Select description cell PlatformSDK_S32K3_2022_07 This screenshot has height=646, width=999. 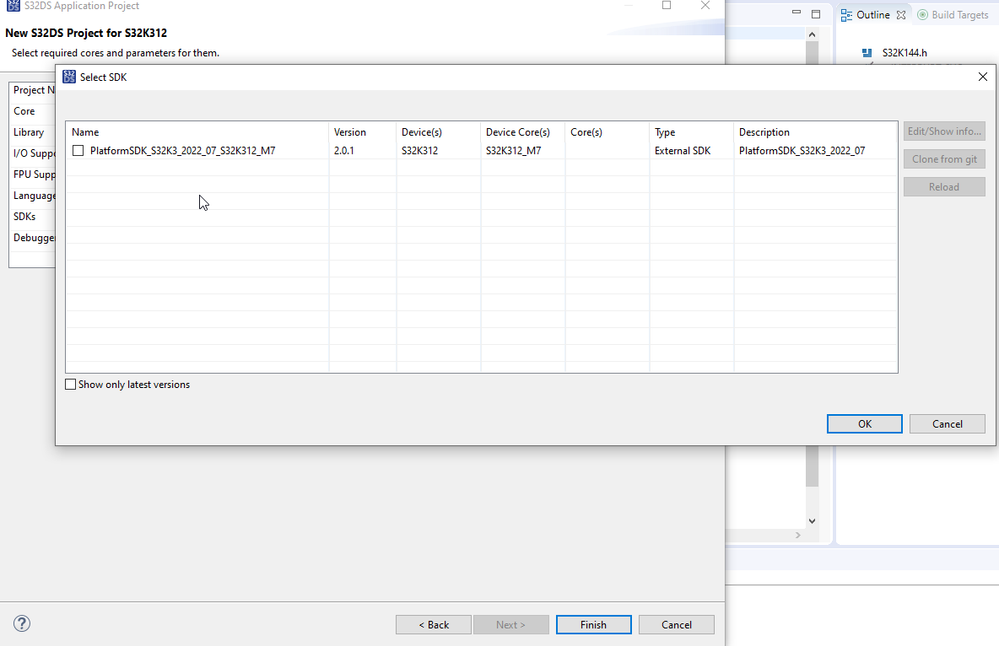(x=802, y=150)
